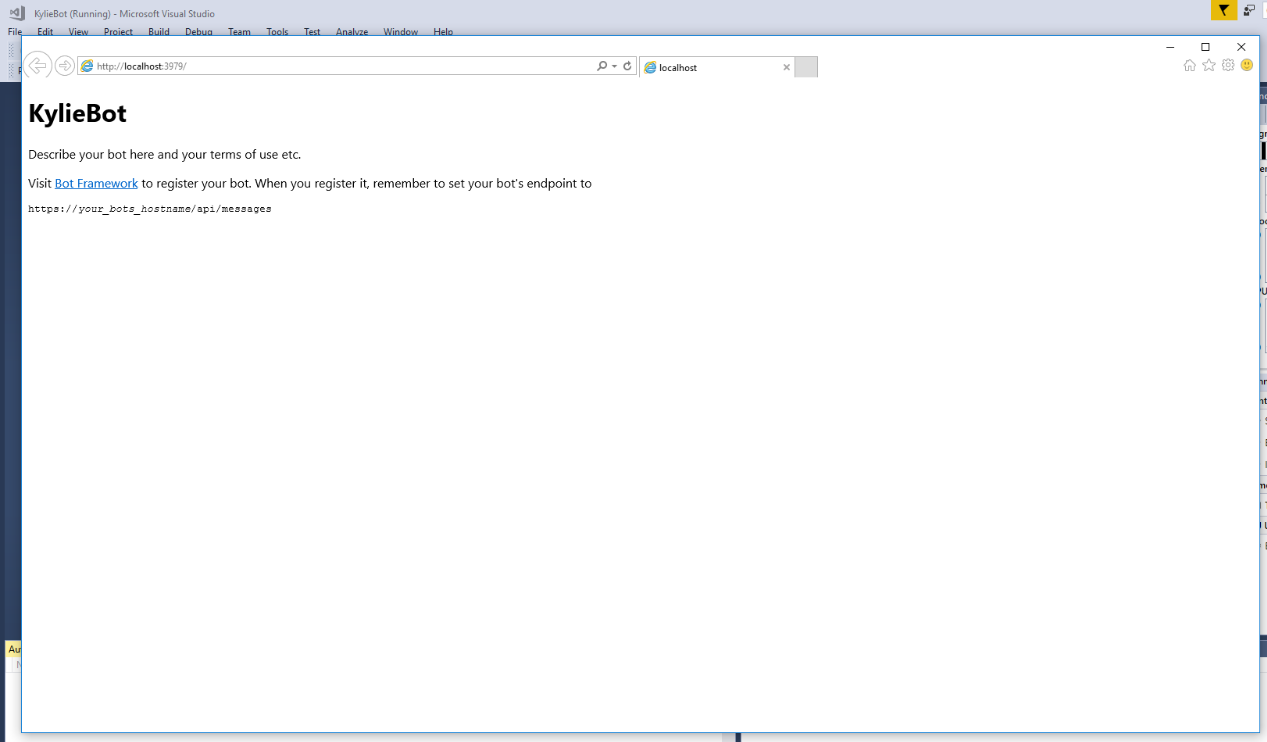Click the address bar with localhost:3979

(336, 66)
